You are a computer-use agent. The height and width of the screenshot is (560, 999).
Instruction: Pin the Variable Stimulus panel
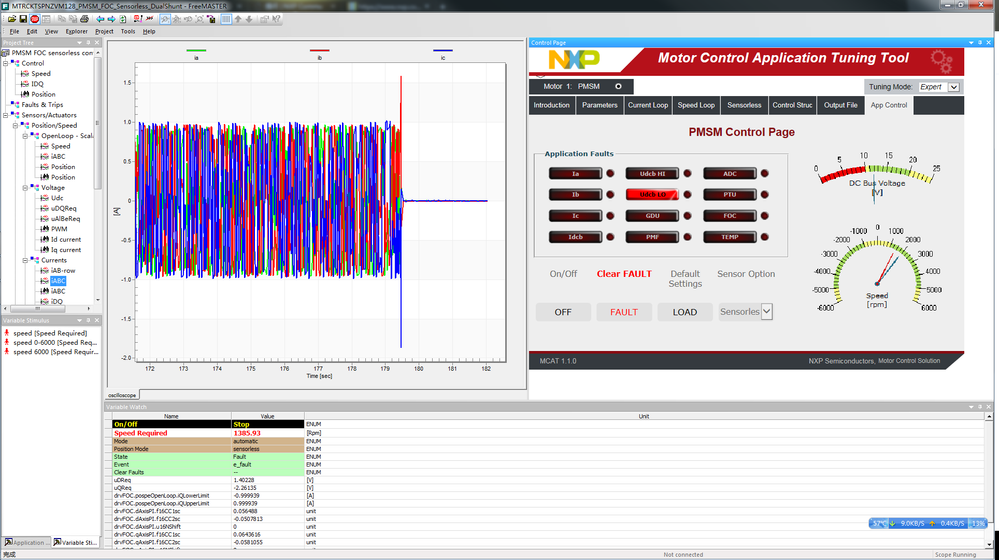89,320
